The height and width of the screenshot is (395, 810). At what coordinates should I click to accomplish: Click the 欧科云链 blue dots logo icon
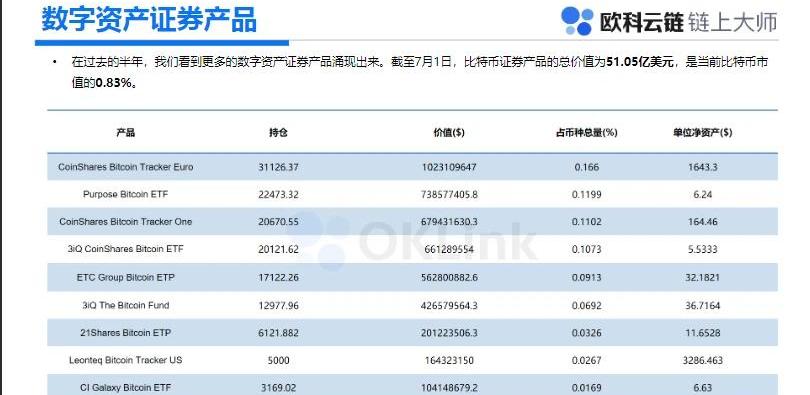pyautogui.click(x=577, y=21)
